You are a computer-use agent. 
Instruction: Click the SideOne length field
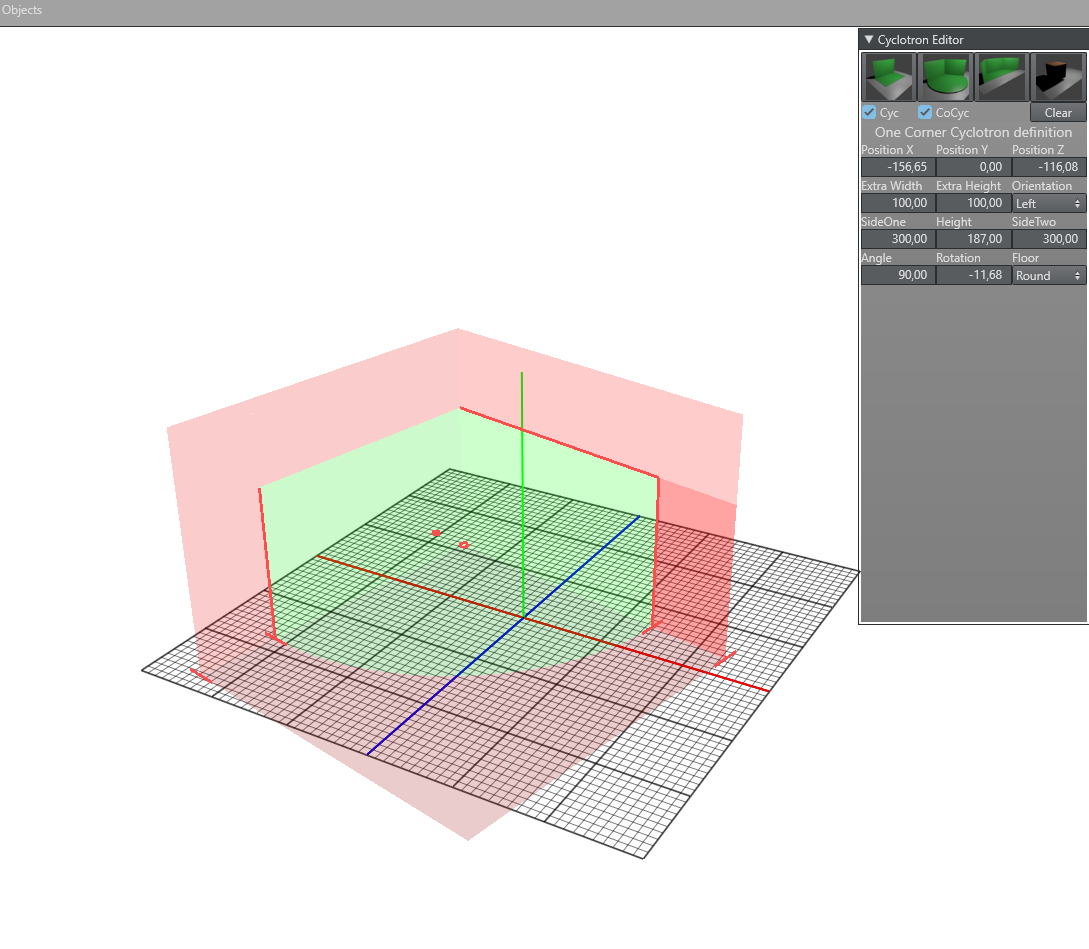(x=897, y=239)
